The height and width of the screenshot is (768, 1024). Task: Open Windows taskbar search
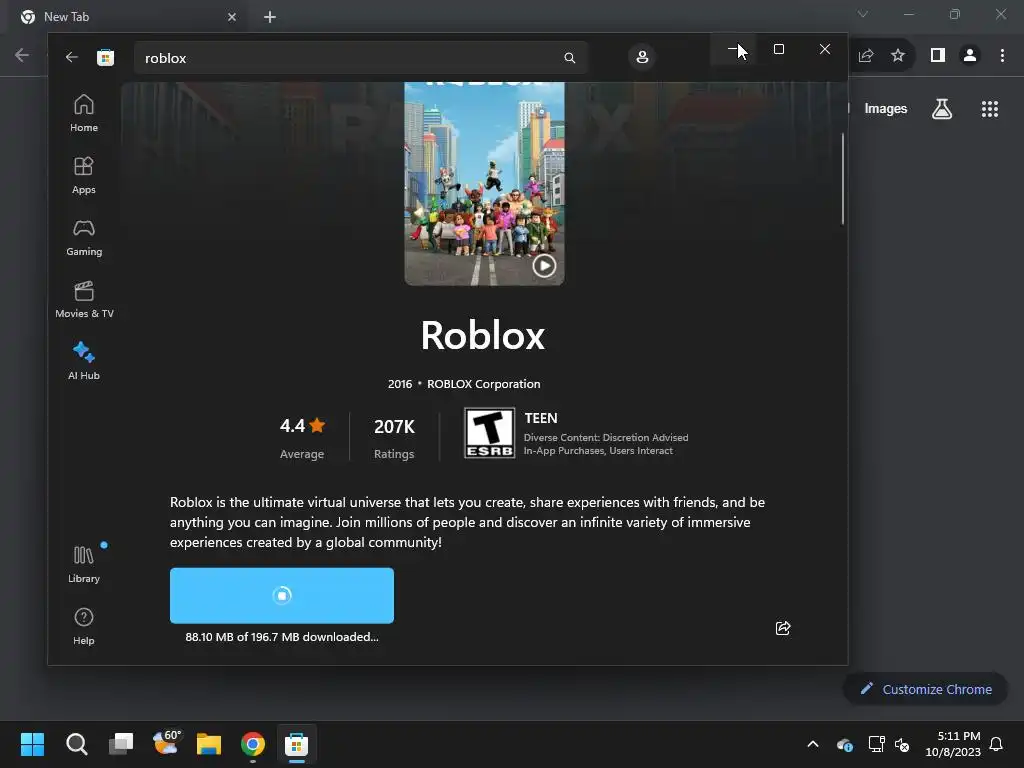76,744
